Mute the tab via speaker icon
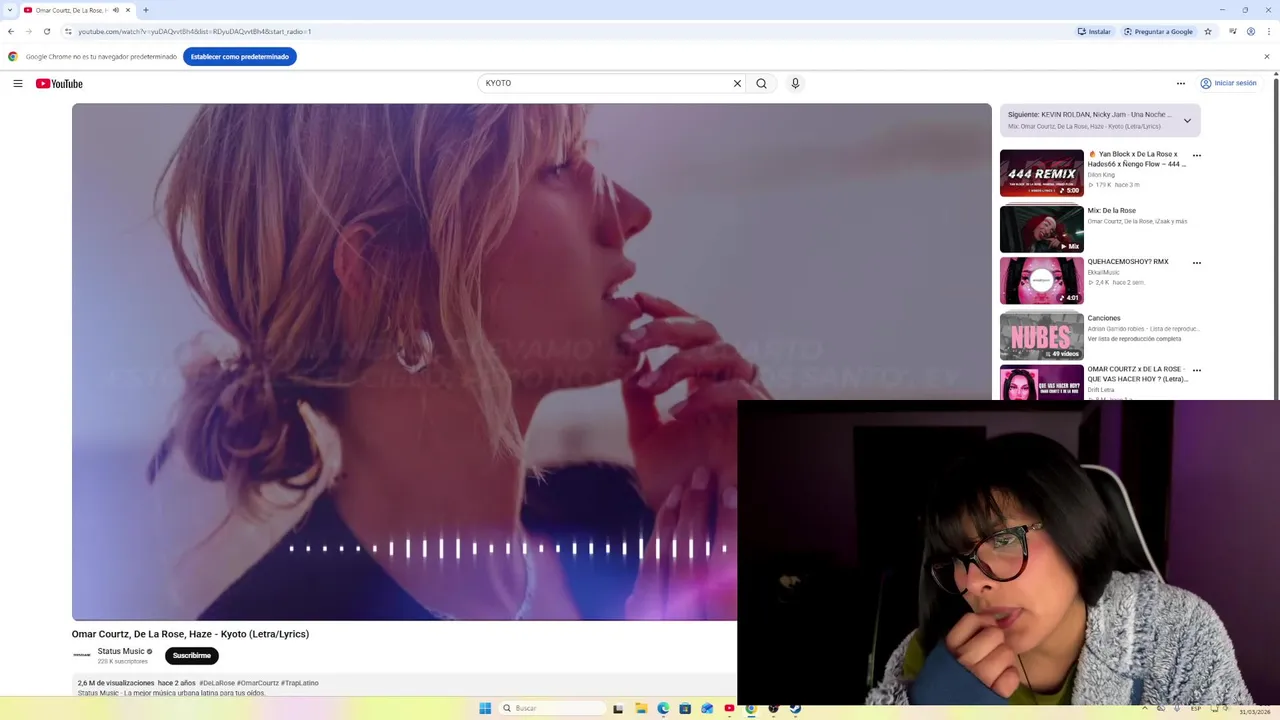Image resolution: width=1280 pixels, height=720 pixels. tap(115, 10)
